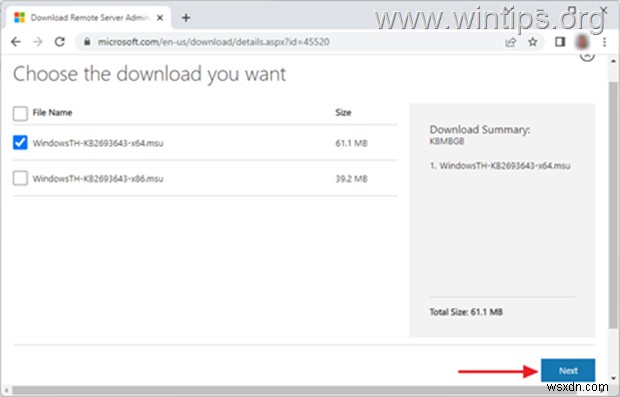Reload the current page
This screenshot has width=620, height=397.
click(x=60, y=42)
